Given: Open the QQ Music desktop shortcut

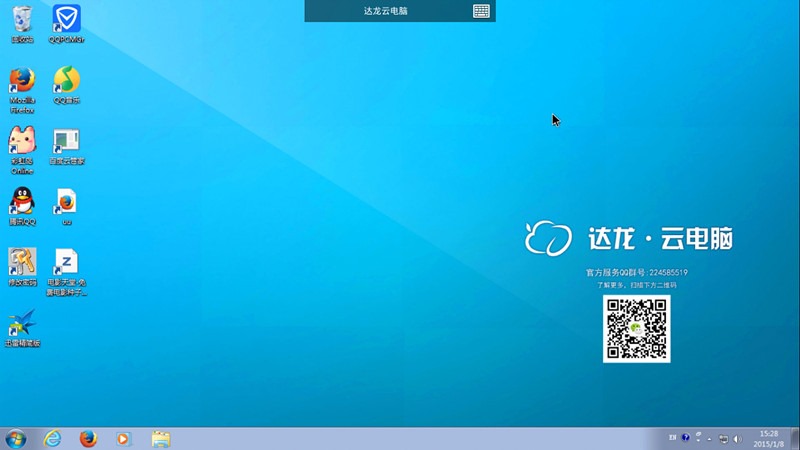Looking at the screenshot, I should pyautogui.click(x=66, y=85).
